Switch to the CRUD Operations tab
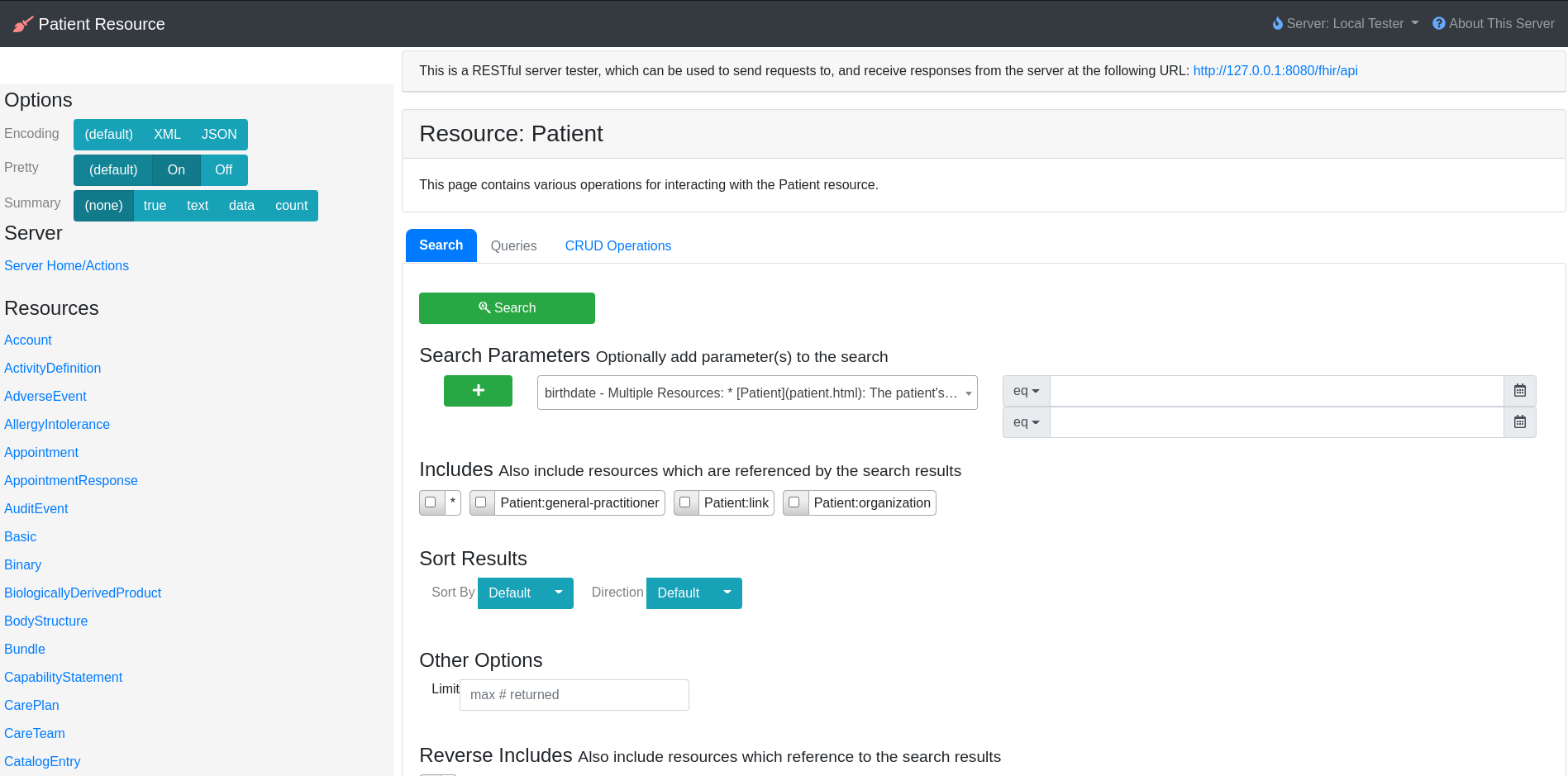 coord(617,246)
